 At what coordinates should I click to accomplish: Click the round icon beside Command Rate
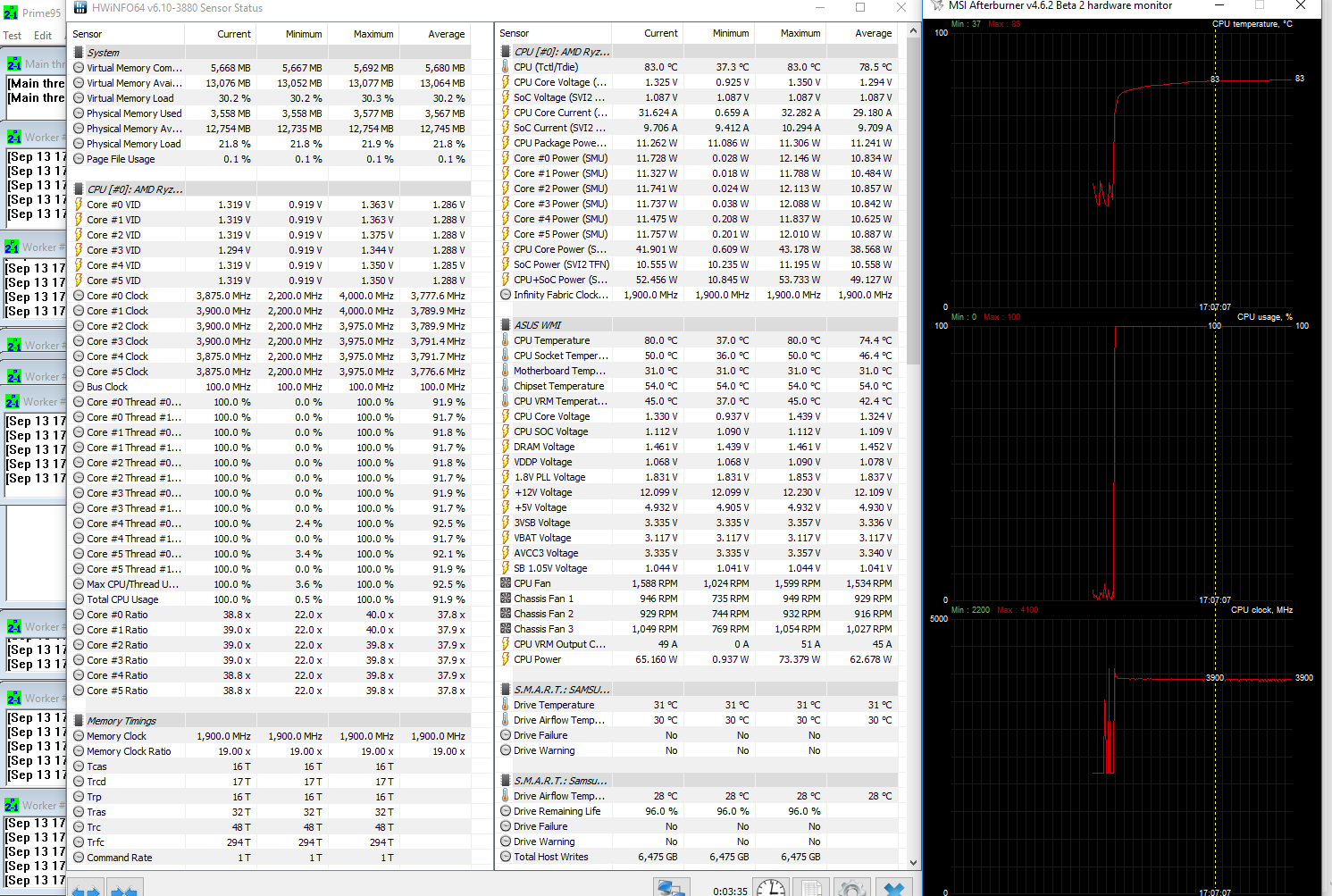79,858
